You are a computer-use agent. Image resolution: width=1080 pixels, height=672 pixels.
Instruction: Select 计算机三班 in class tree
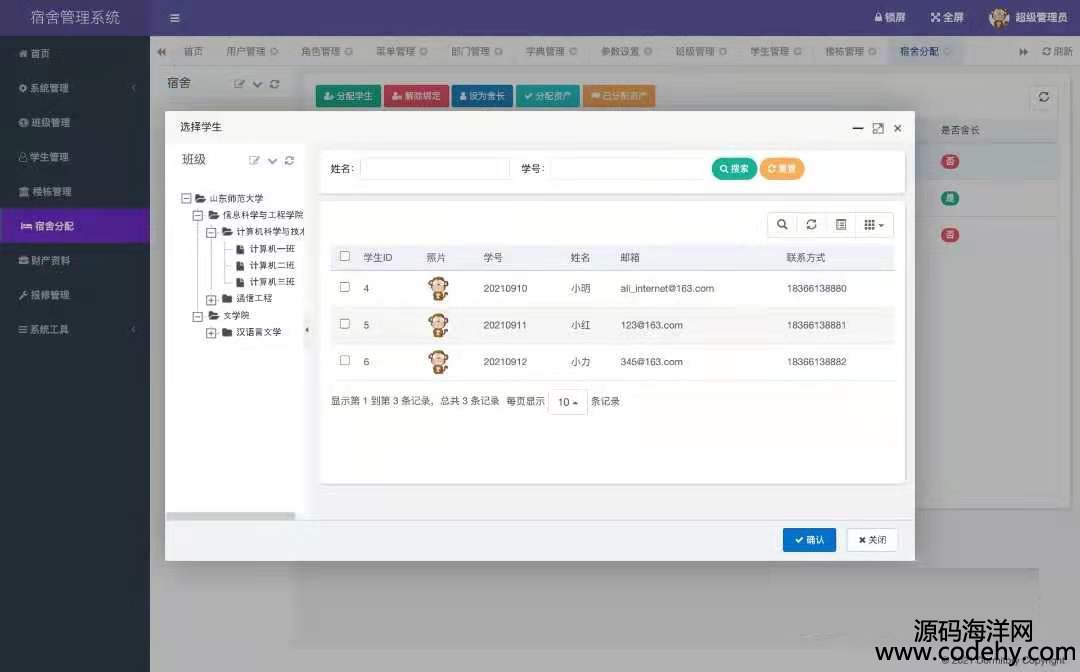(272, 282)
